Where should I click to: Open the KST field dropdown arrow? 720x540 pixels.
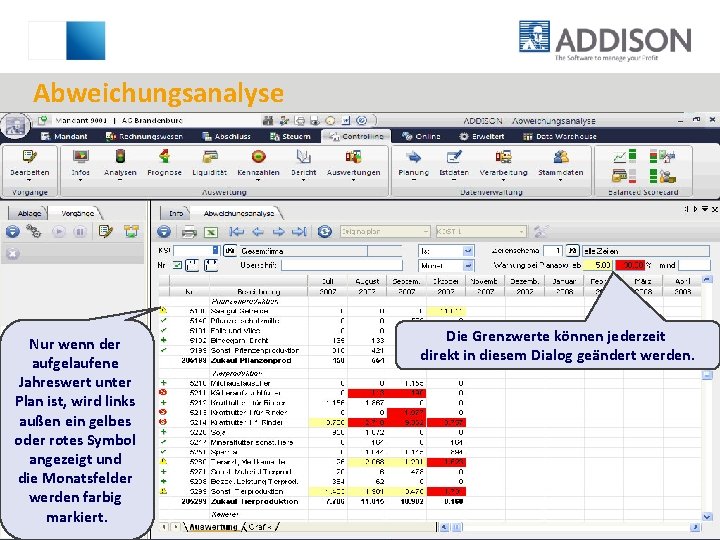(x=215, y=251)
